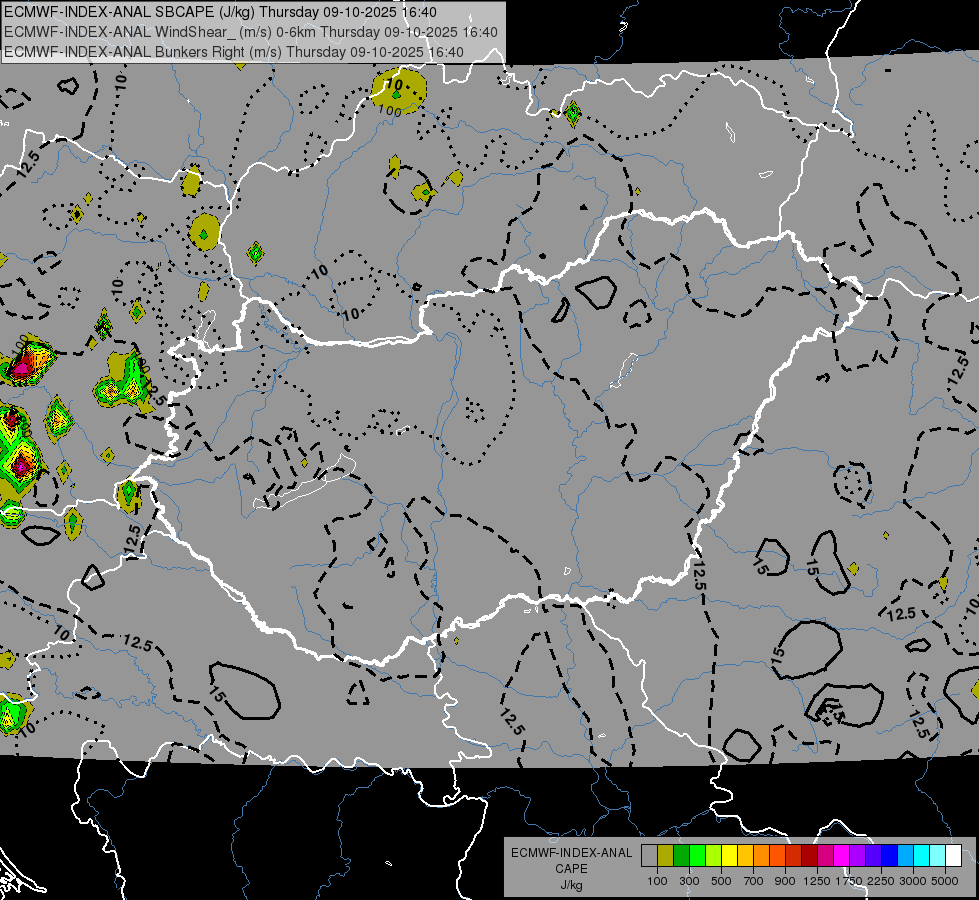This screenshot has height=900, width=979.
Task: Click the Bunkers Right title line
Action: (234, 52)
